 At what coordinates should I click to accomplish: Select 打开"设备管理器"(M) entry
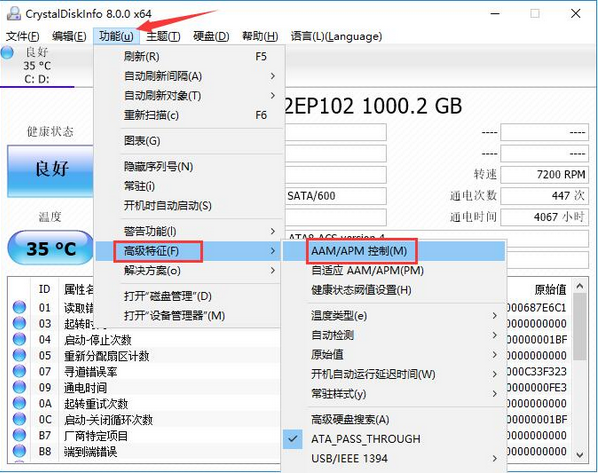[190, 316]
